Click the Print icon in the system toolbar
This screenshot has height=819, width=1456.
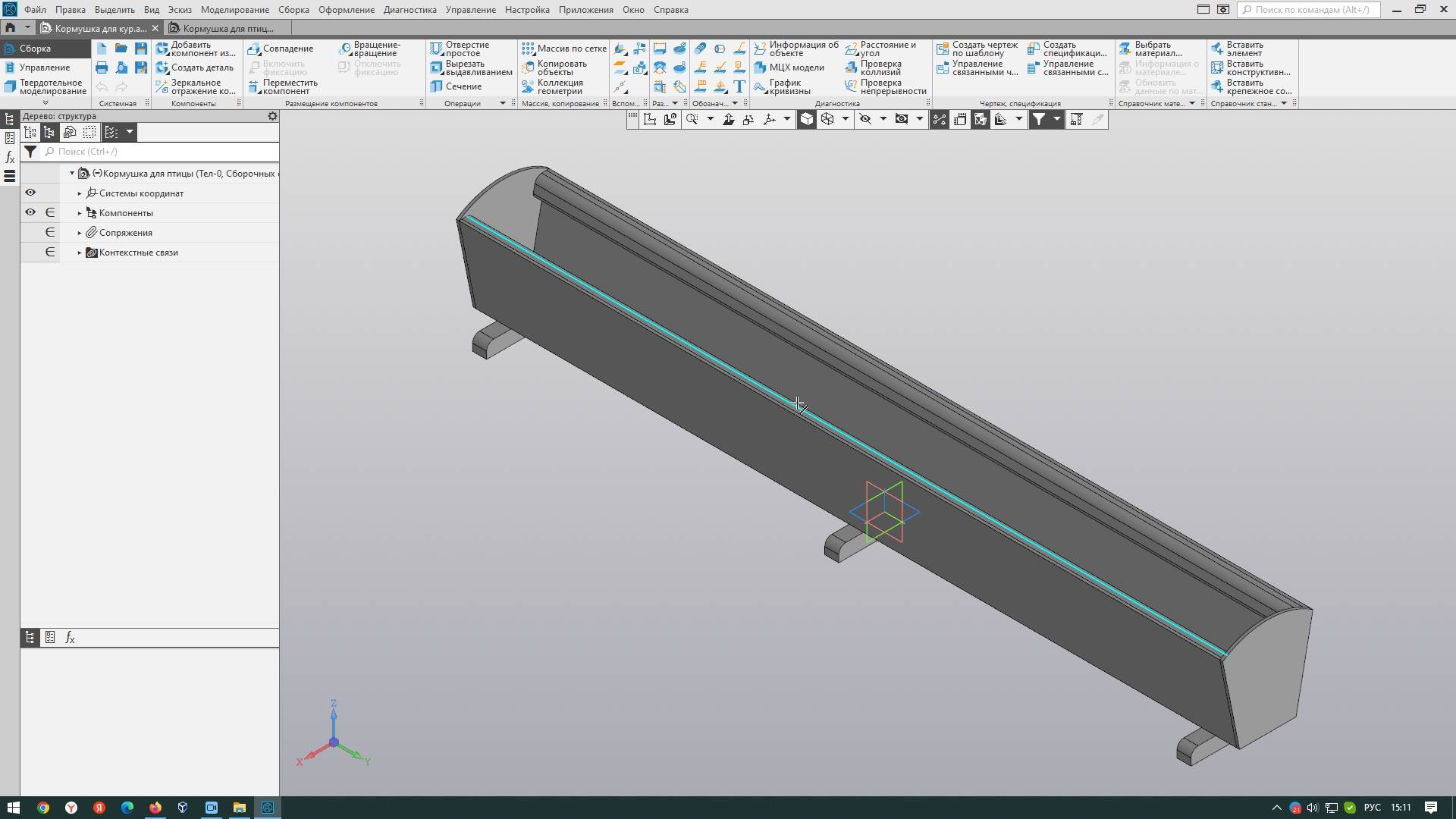(x=102, y=67)
